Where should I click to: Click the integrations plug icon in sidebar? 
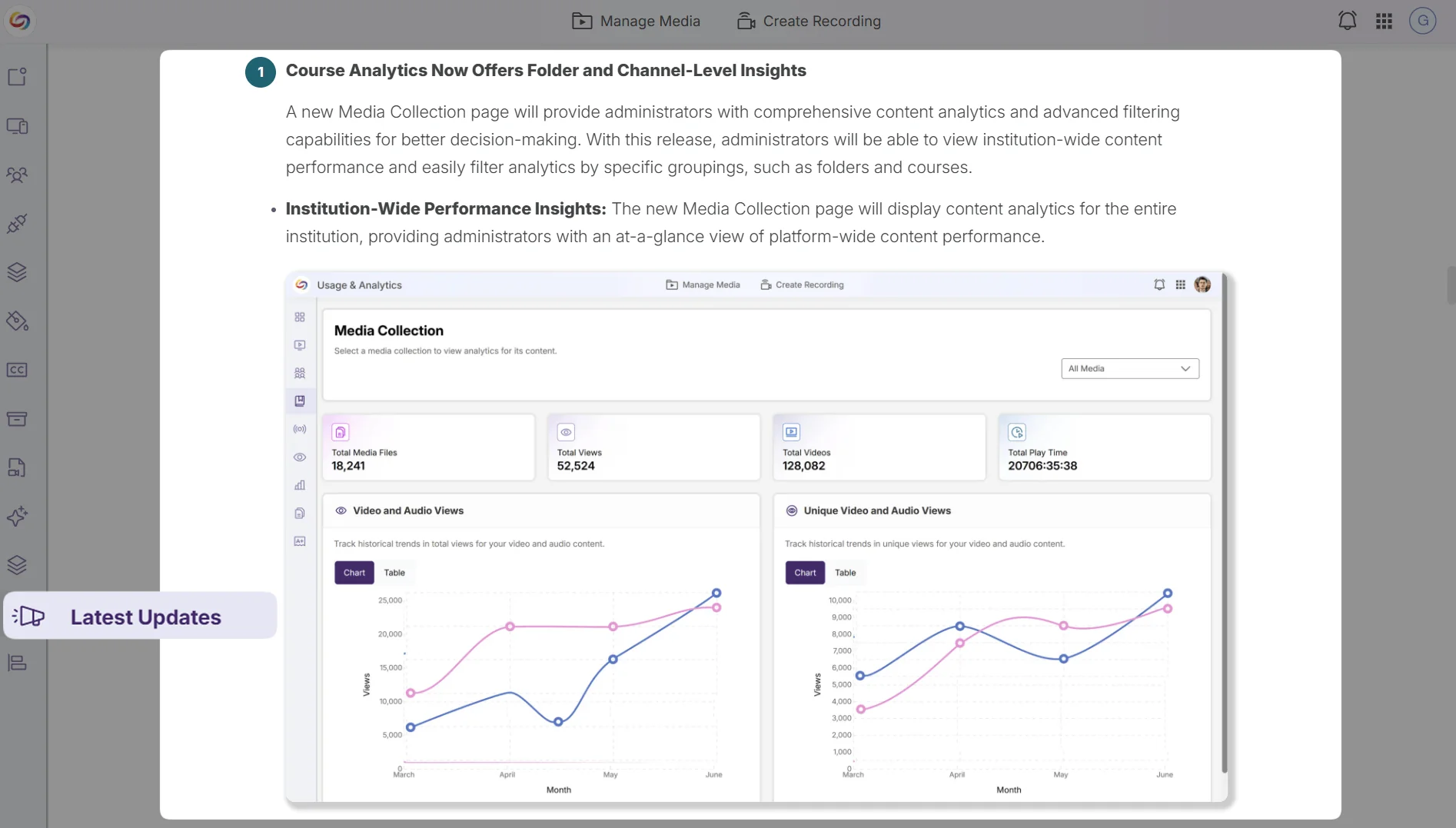[x=18, y=224]
